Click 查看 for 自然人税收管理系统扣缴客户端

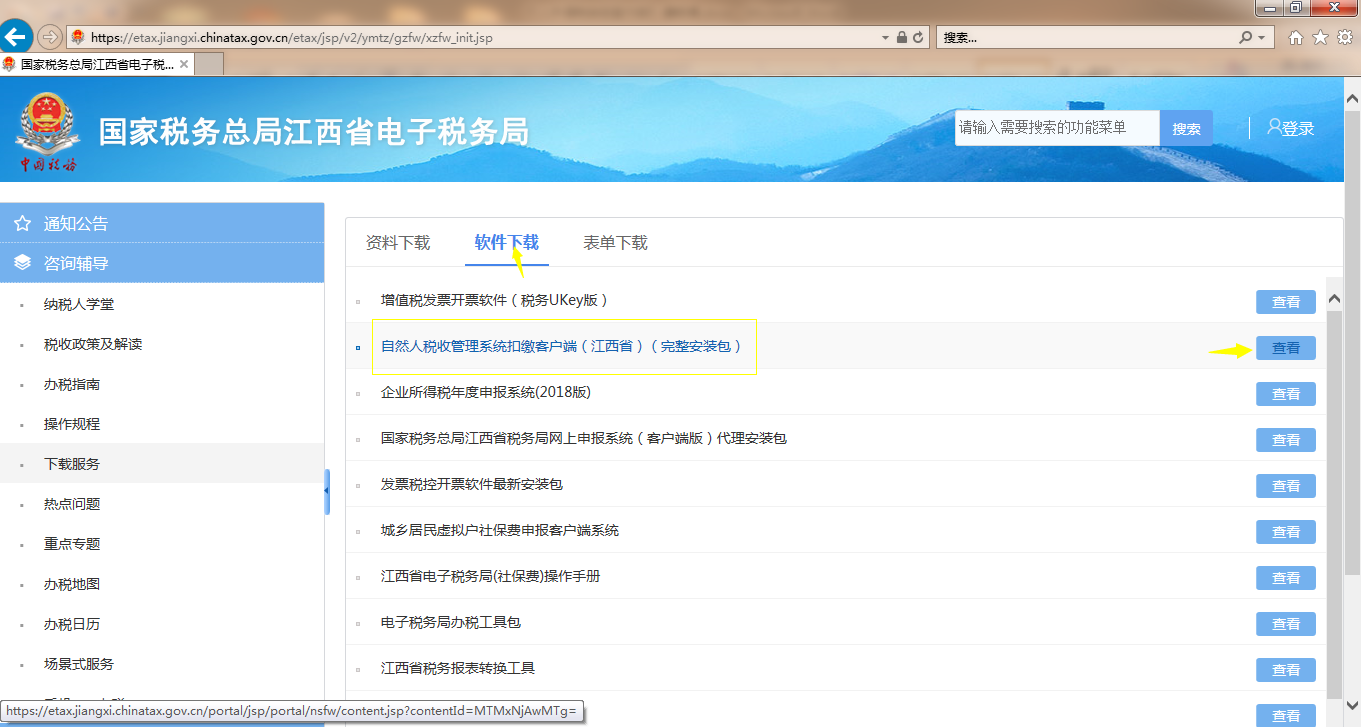1285,348
